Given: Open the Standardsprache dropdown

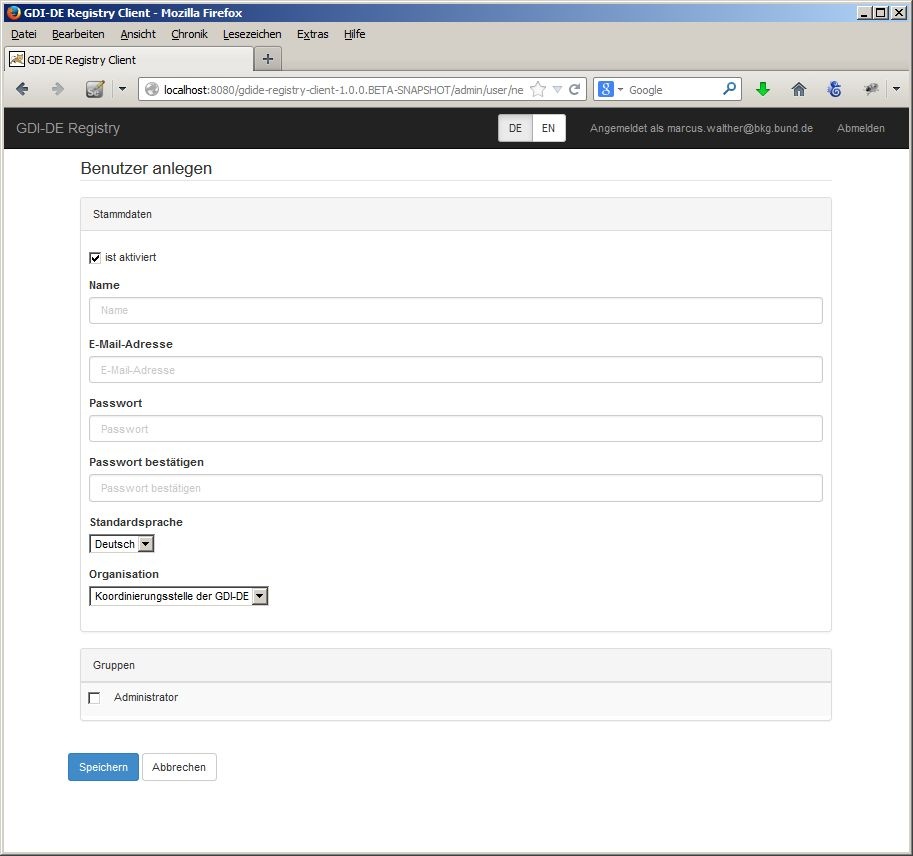Looking at the screenshot, I should 122,544.
